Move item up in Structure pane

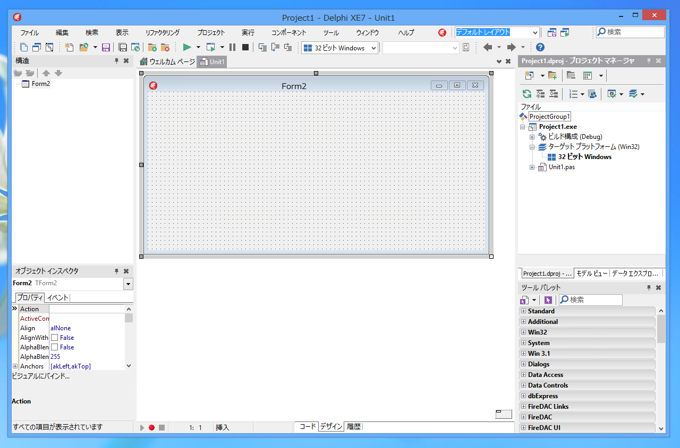[46, 73]
